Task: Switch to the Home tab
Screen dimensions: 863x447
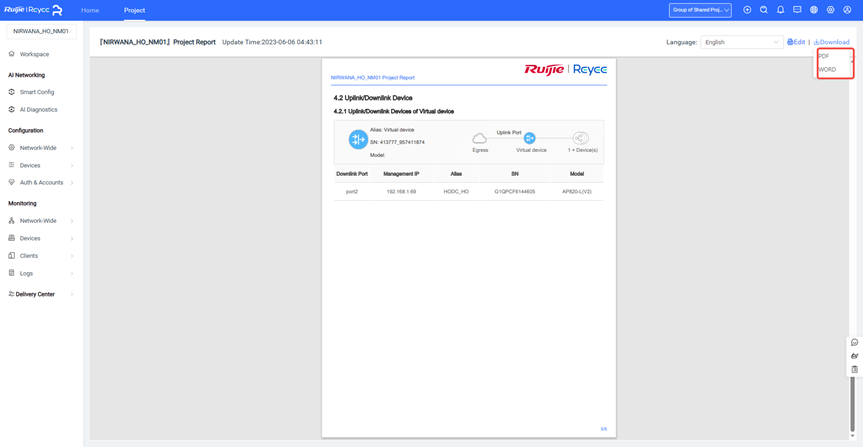Action: tap(90, 10)
